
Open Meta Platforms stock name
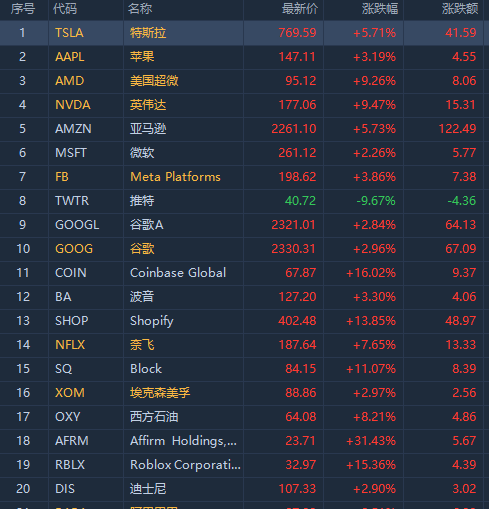coord(175,177)
